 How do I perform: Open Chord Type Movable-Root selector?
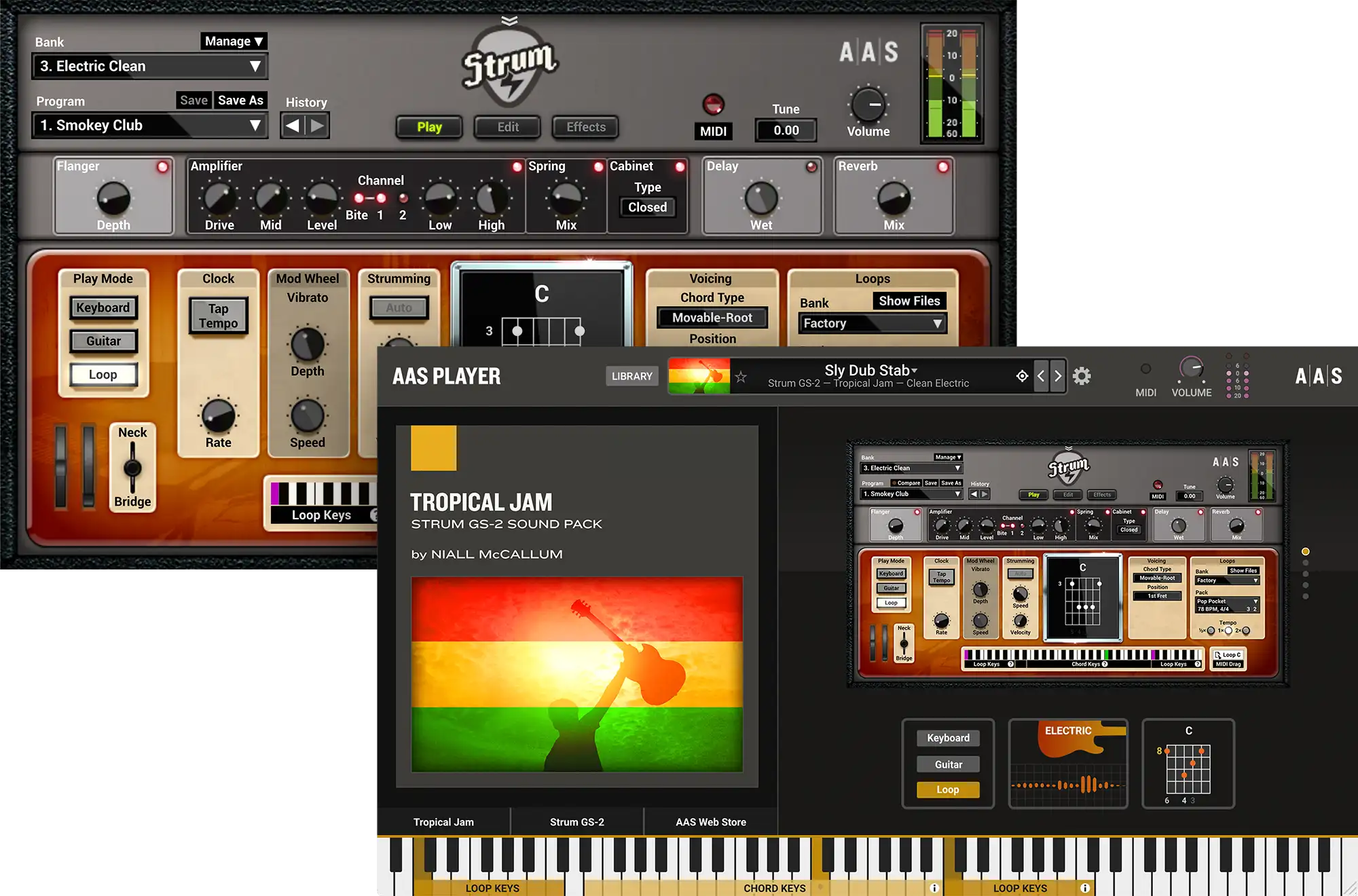point(712,318)
